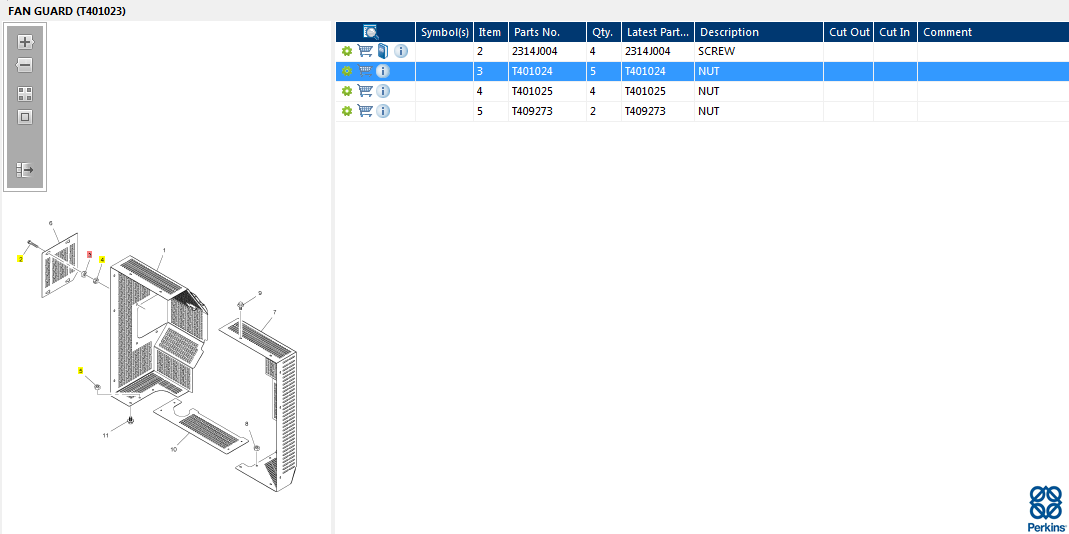Click the Perkins logo

(1045, 509)
